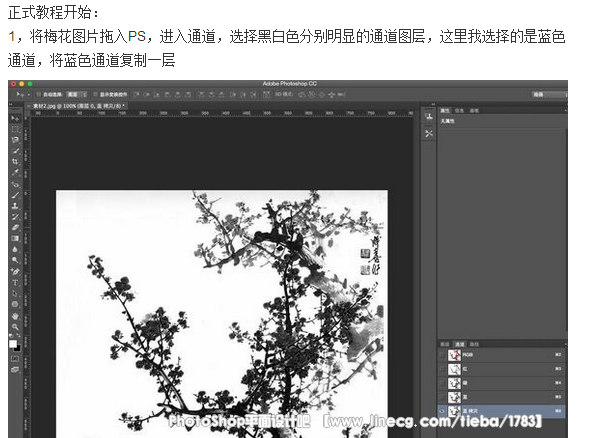Toggle Quick Mask mode icon
The width and height of the screenshot is (592, 438).
click(15, 359)
